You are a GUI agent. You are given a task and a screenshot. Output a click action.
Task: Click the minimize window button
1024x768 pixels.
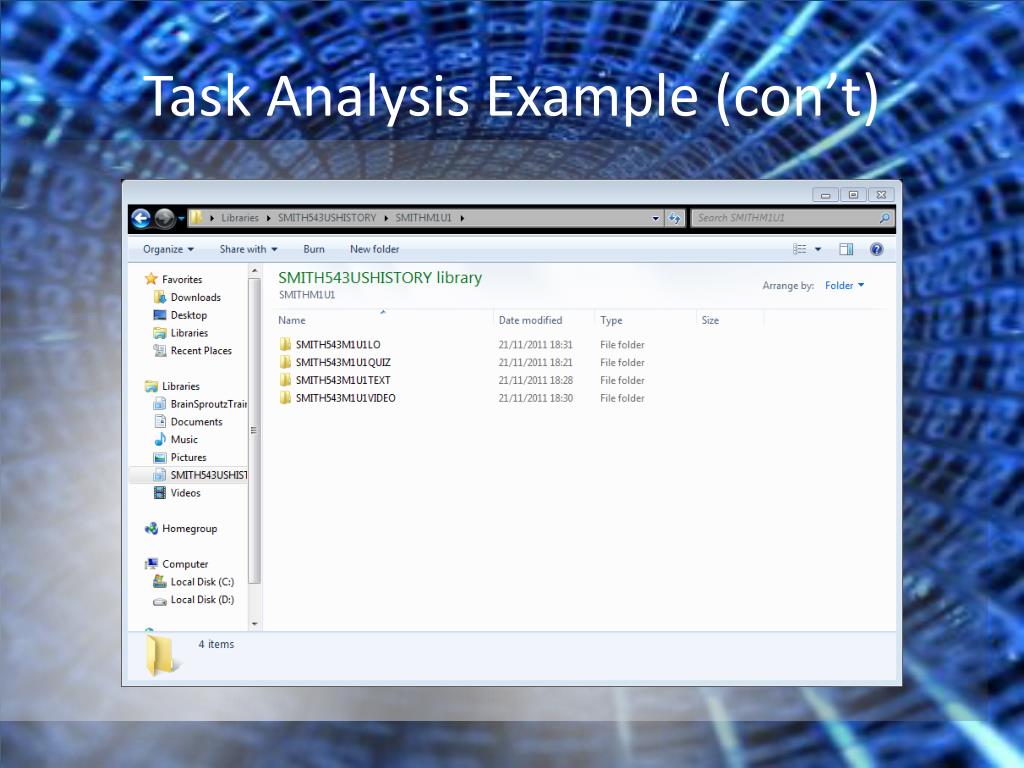coord(825,195)
